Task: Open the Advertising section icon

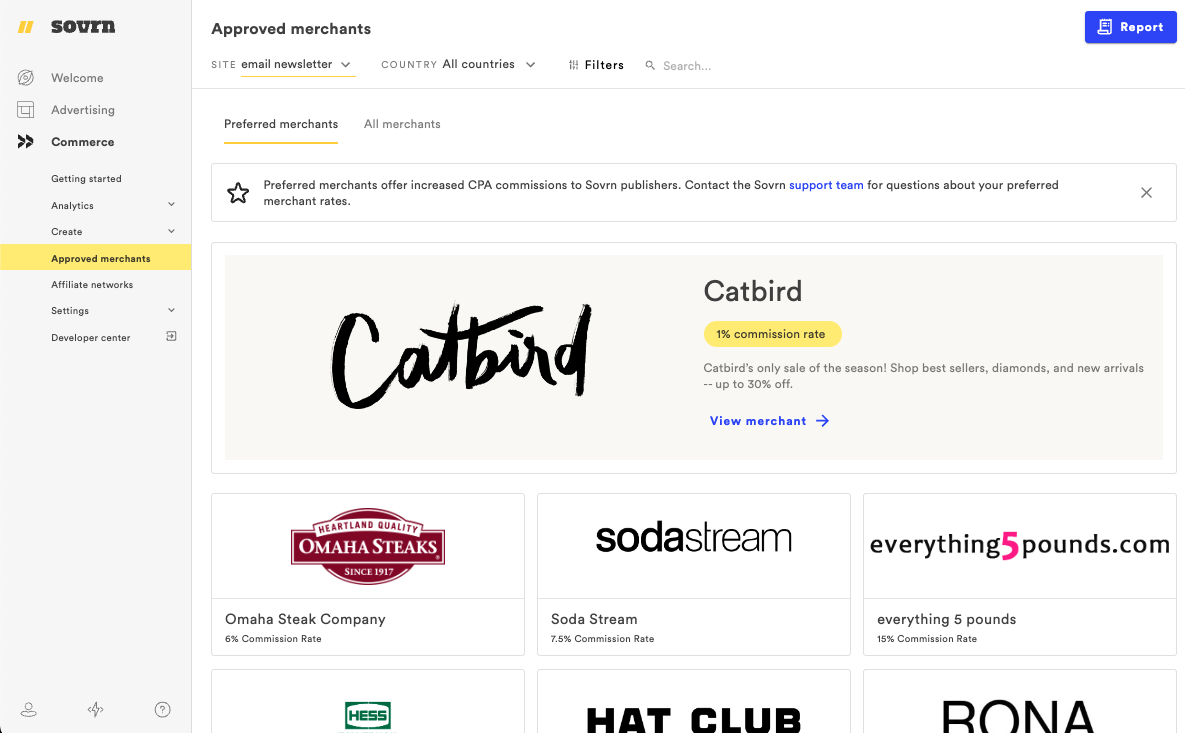Action: [x=25, y=109]
